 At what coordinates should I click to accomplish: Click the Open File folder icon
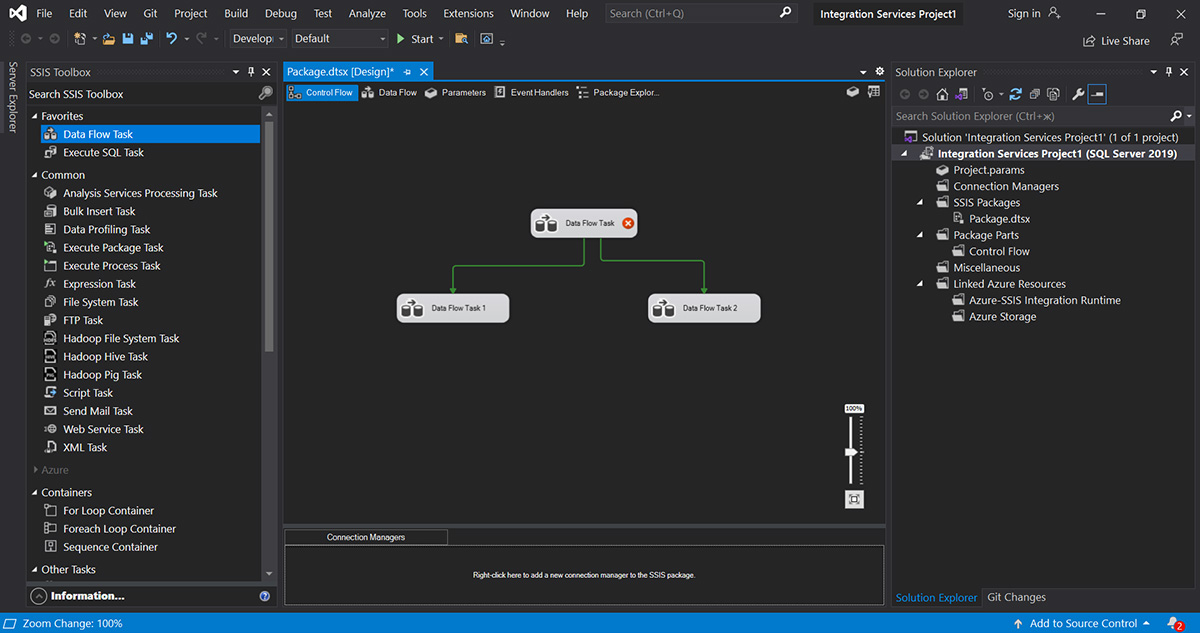[x=108, y=38]
